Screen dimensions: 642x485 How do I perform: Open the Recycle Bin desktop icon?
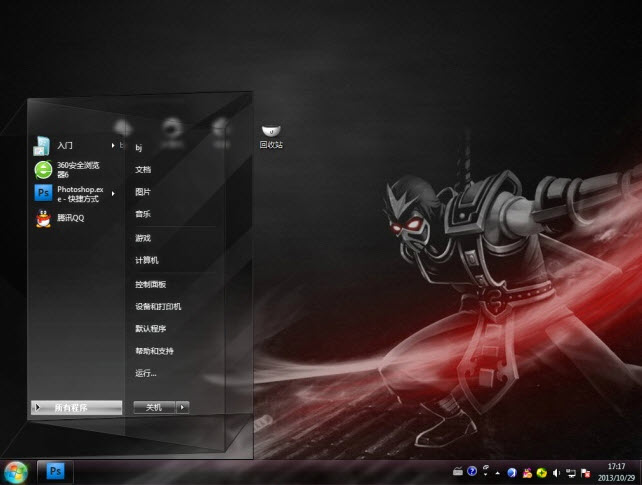click(271, 137)
